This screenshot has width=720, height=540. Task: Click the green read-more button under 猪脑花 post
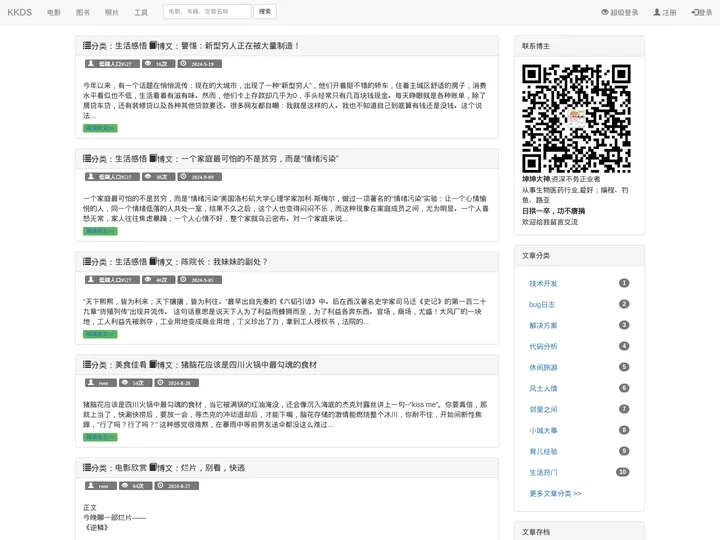[100, 437]
